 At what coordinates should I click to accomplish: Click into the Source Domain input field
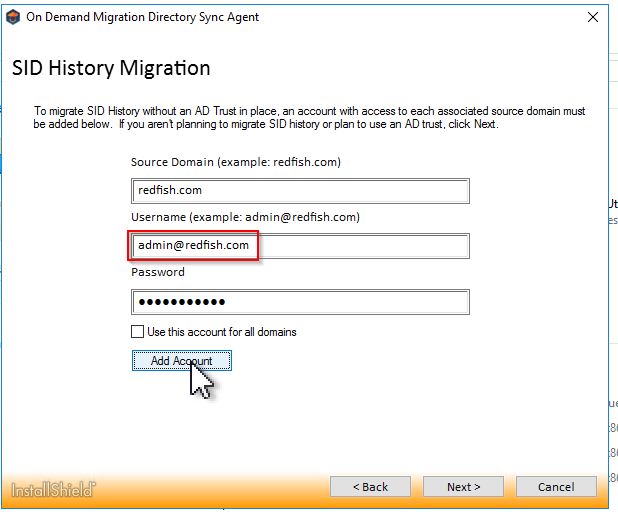click(300, 191)
